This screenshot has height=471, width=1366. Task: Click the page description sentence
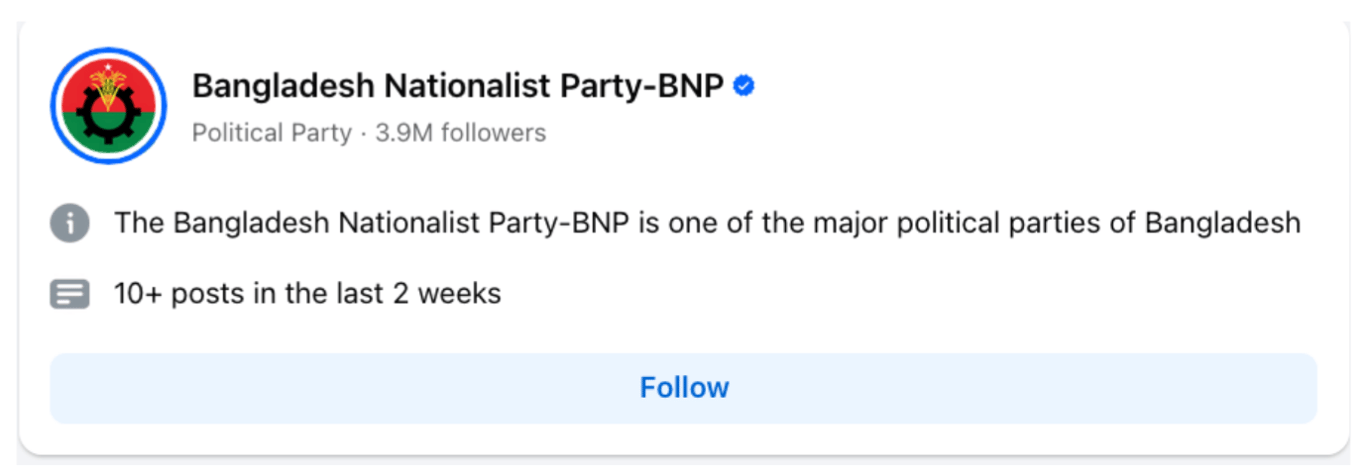coord(707,223)
